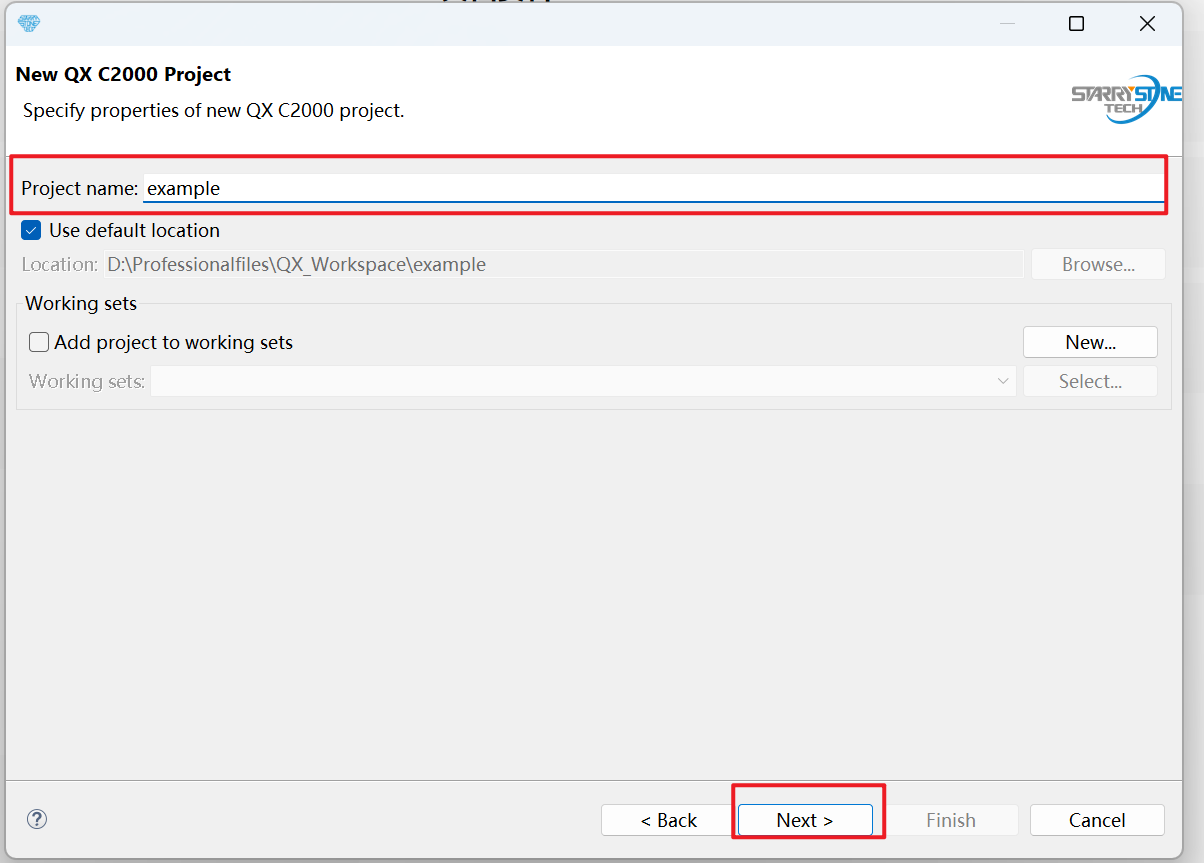1204x863 pixels.
Task: Maximize the wizard window
Action: coord(1076,24)
